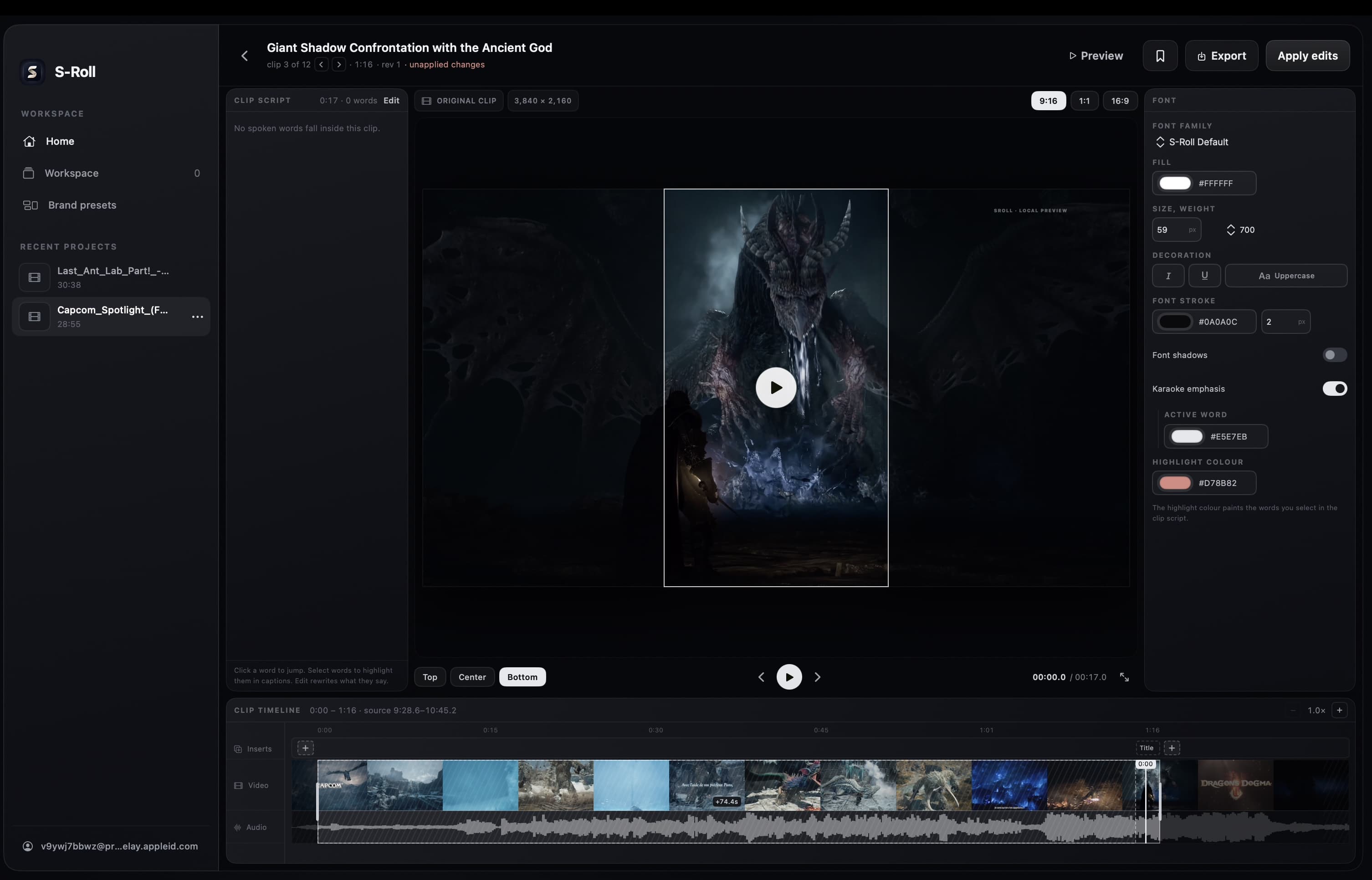Click the user account icon
Viewport: 1372px width, 880px height.
27,846
